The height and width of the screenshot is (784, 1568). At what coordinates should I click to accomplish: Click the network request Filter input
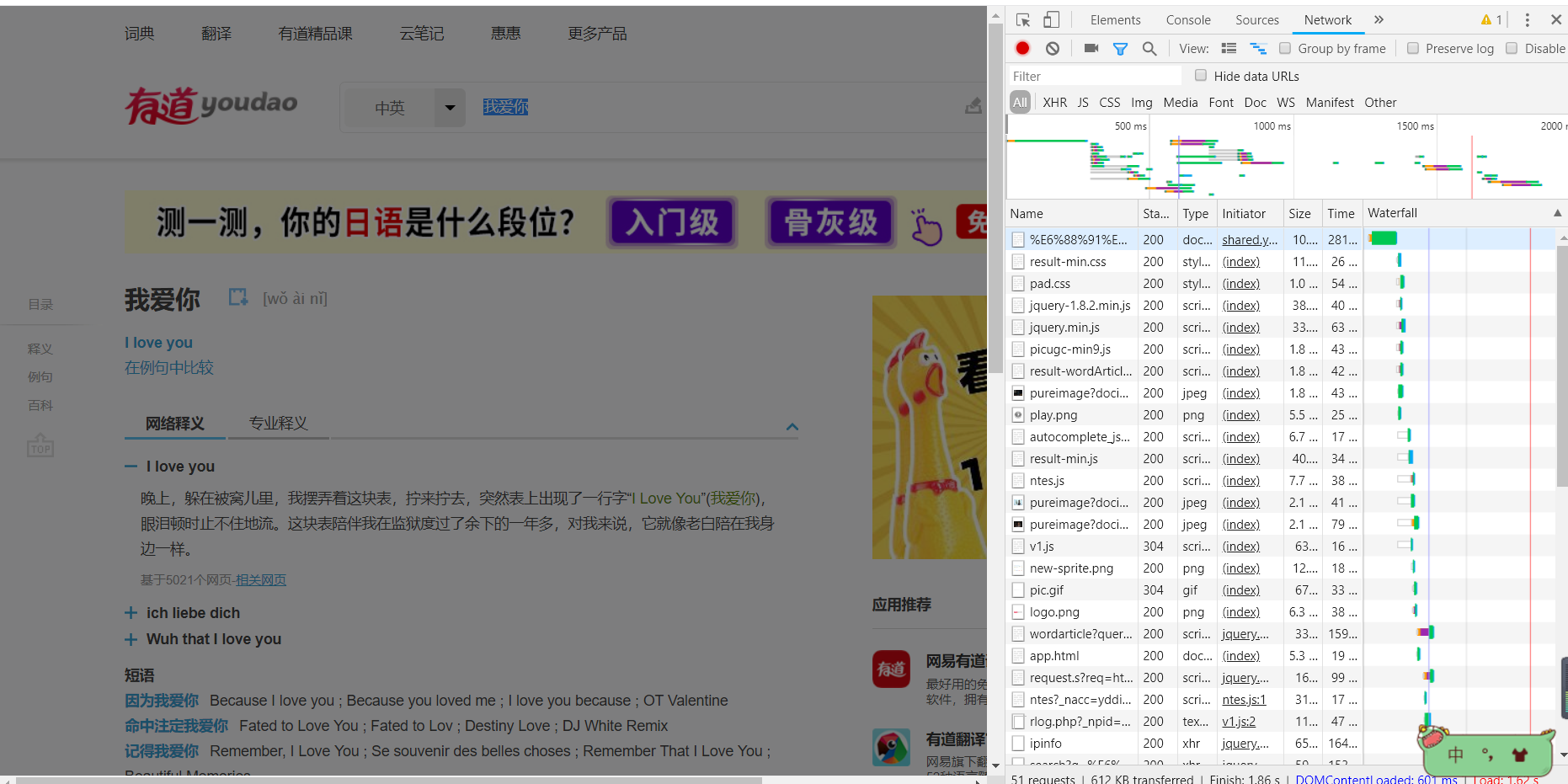point(1095,76)
